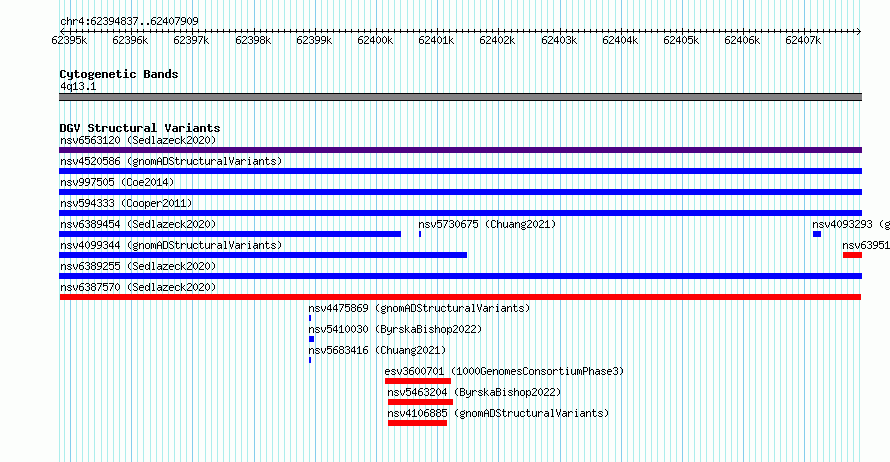Click the tiny blue nsv5683416 marker
The height and width of the screenshot is (462, 890).
310,360
